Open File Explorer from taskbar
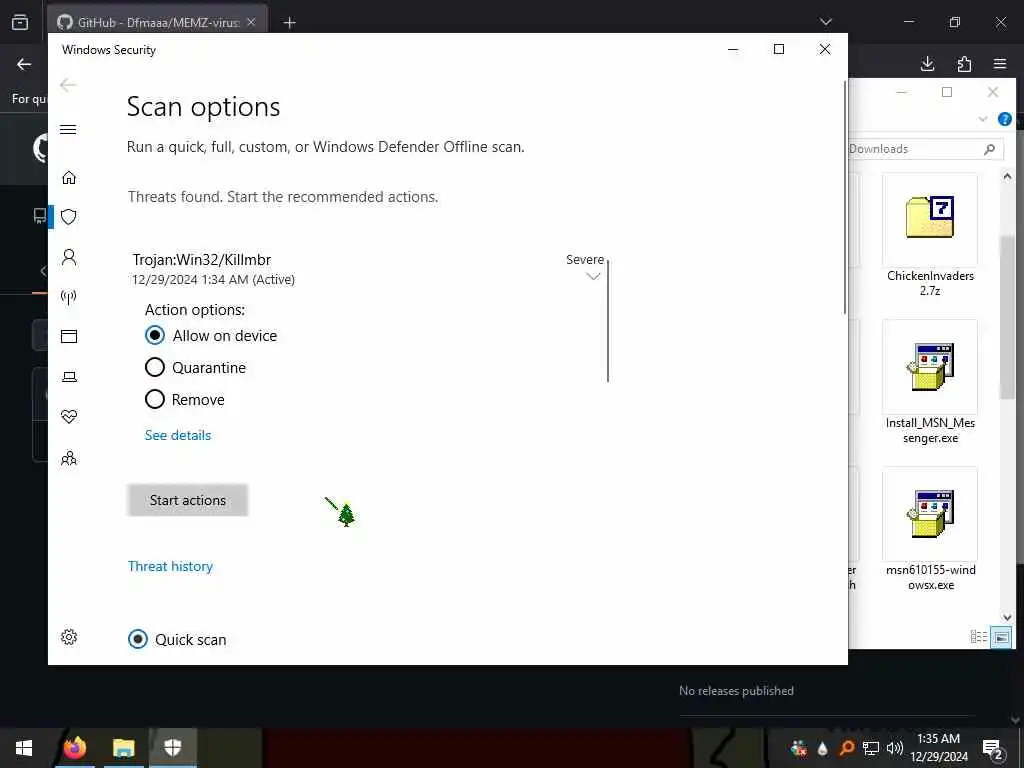The width and height of the screenshot is (1024, 768). tap(123, 748)
